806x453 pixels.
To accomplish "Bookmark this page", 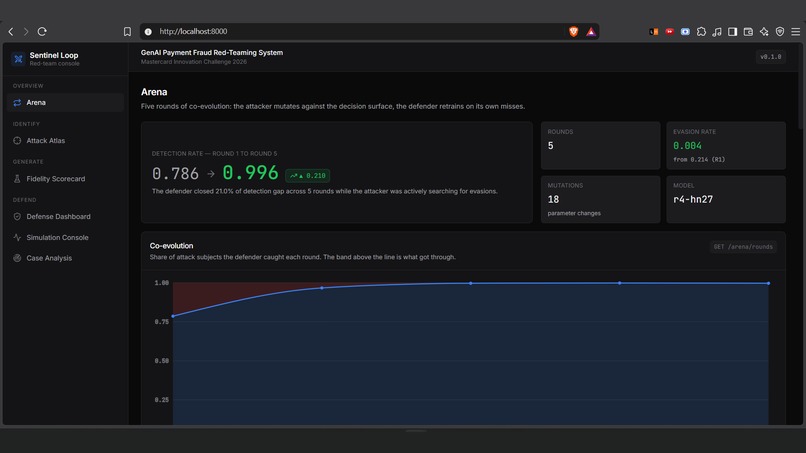I will pos(127,31).
